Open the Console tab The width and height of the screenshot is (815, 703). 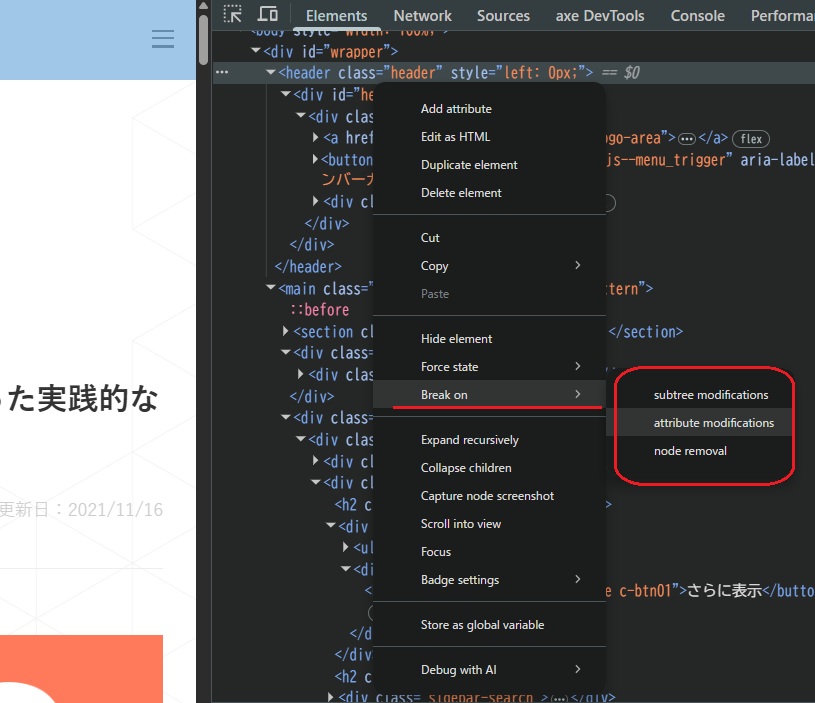(x=698, y=16)
